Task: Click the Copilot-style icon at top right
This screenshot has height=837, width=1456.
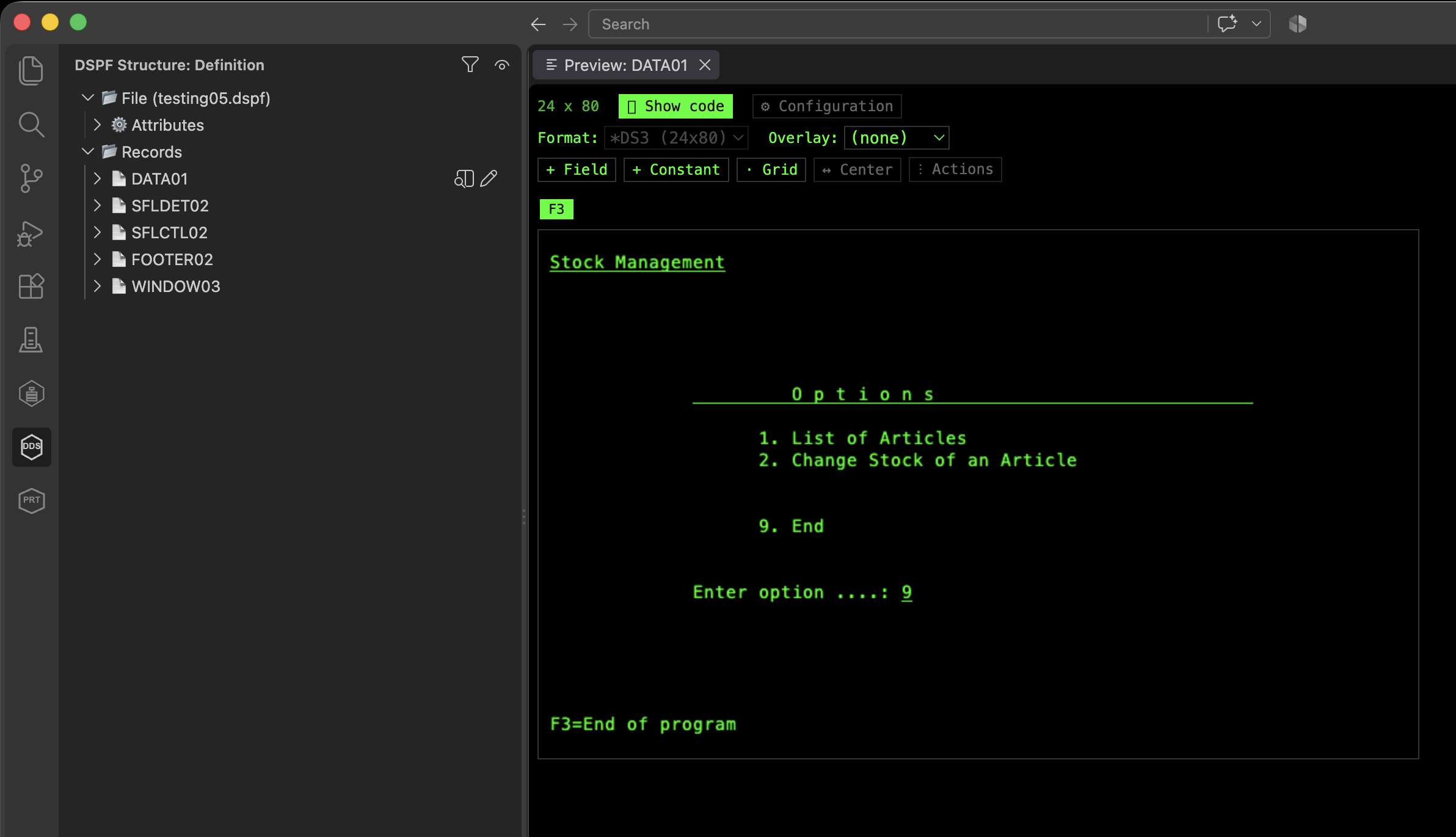Action: coord(1298,24)
